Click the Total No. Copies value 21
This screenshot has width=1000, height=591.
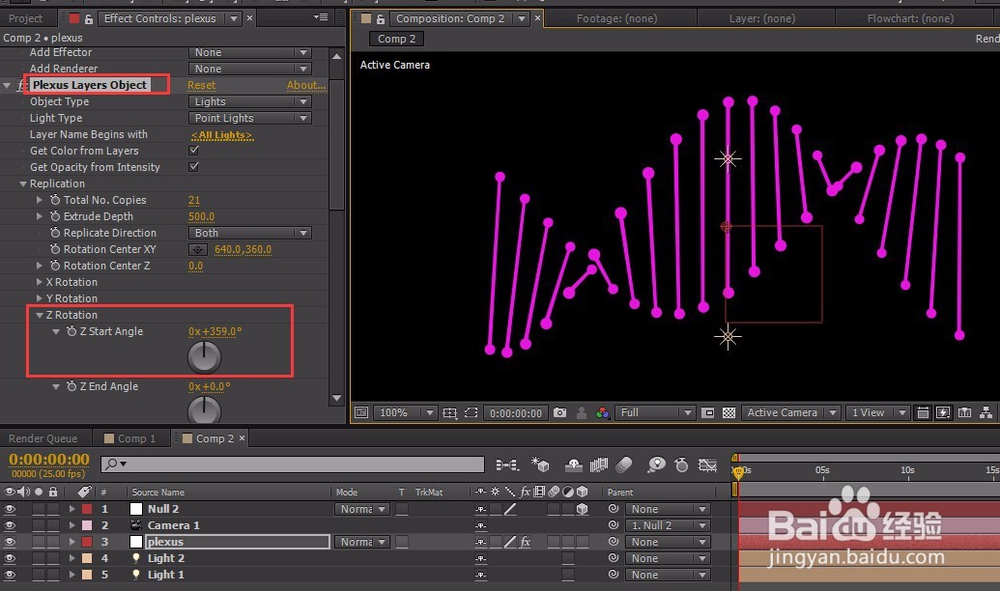(x=194, y=200)
